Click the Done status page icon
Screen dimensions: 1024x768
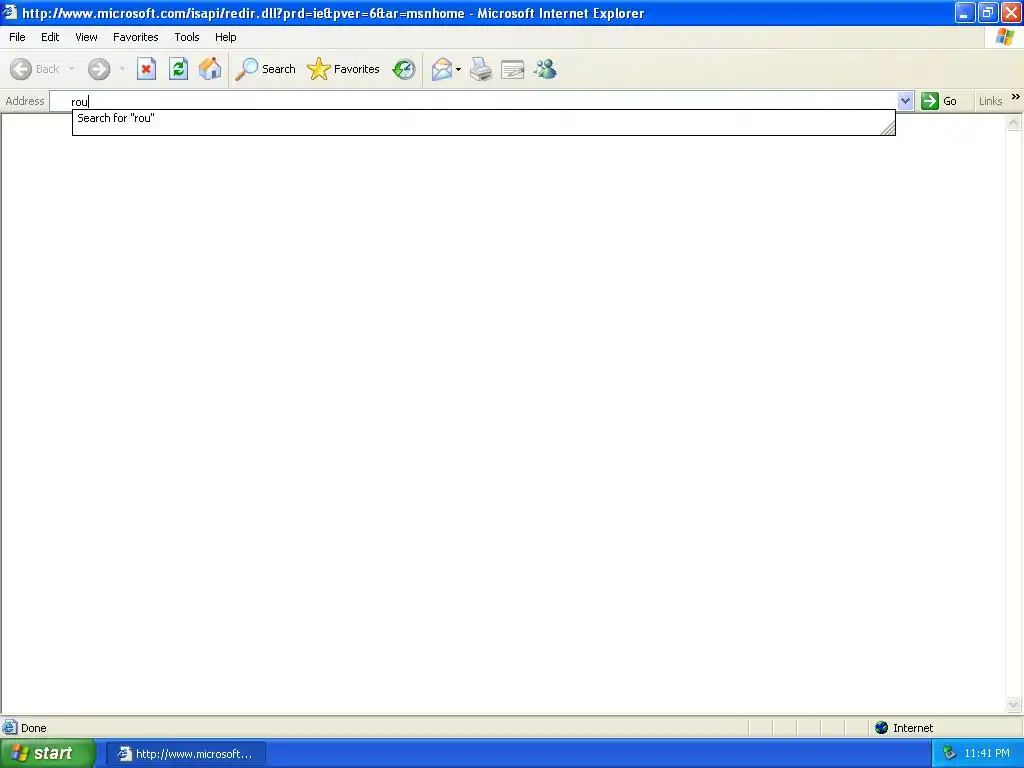coord(10,728)
